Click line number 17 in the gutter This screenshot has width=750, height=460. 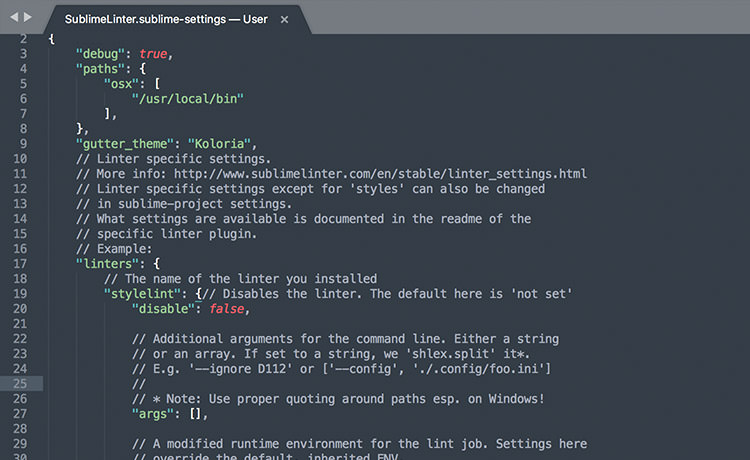20,264
